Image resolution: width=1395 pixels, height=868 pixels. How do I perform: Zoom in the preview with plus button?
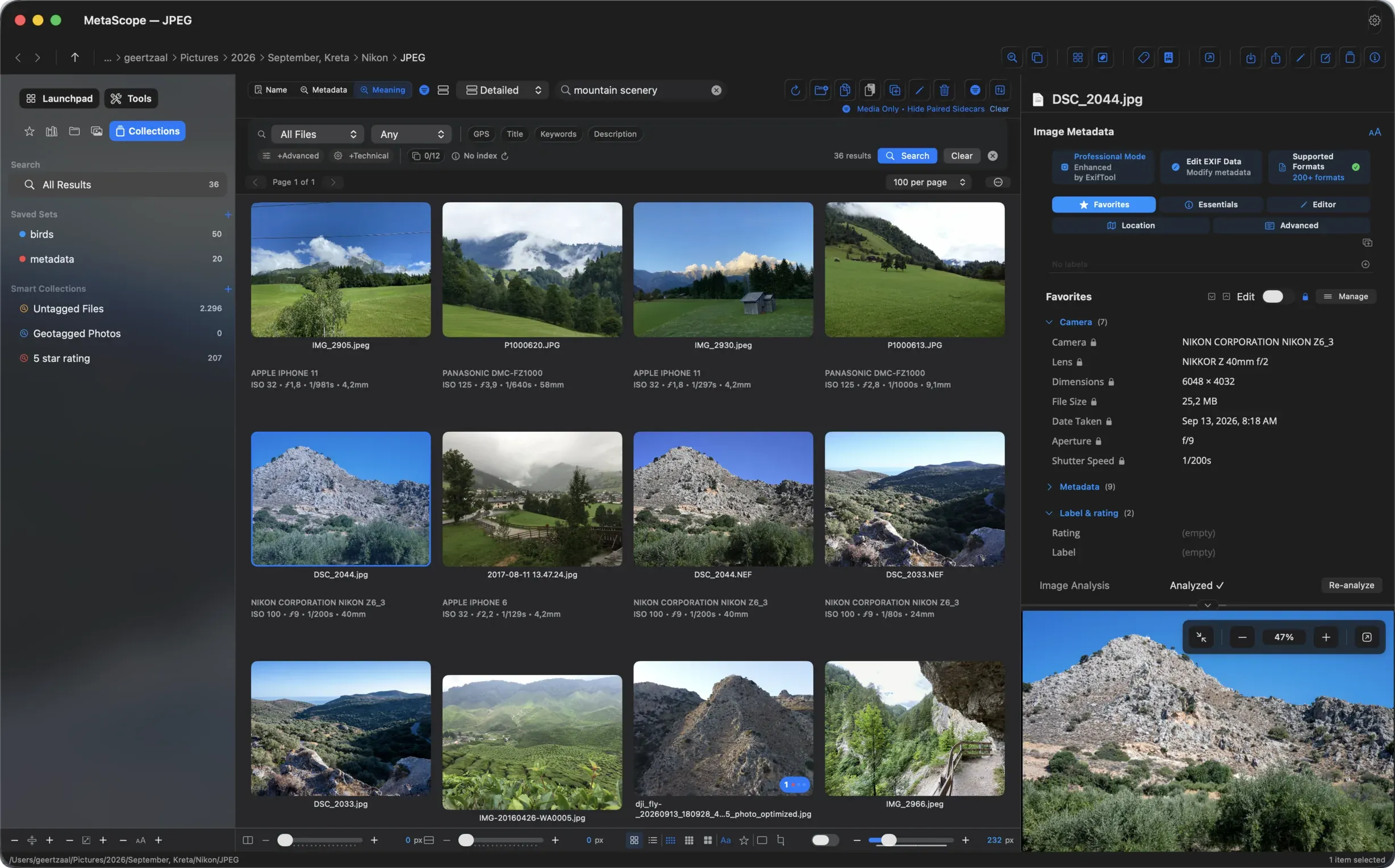[x=1326, y=637]
